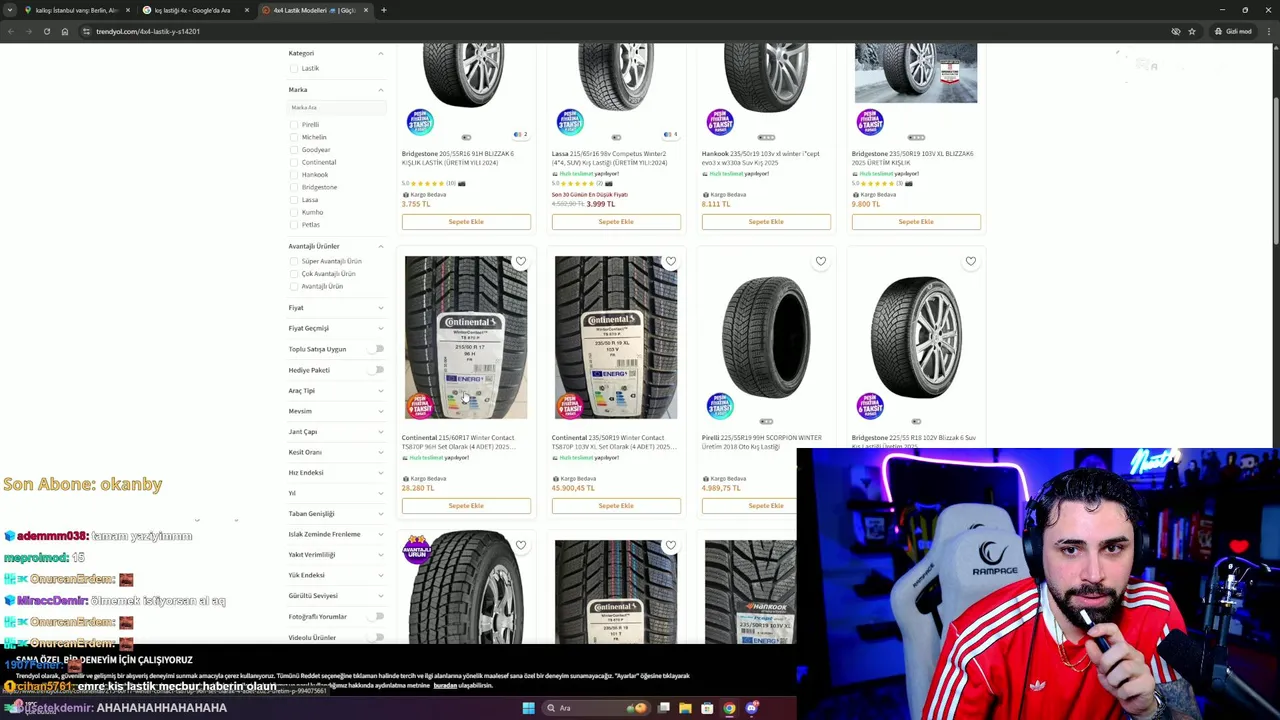Collapse the Marka filter section
Image resolution: width=1280 pixels, height=720 pixels.
[380, 90]
